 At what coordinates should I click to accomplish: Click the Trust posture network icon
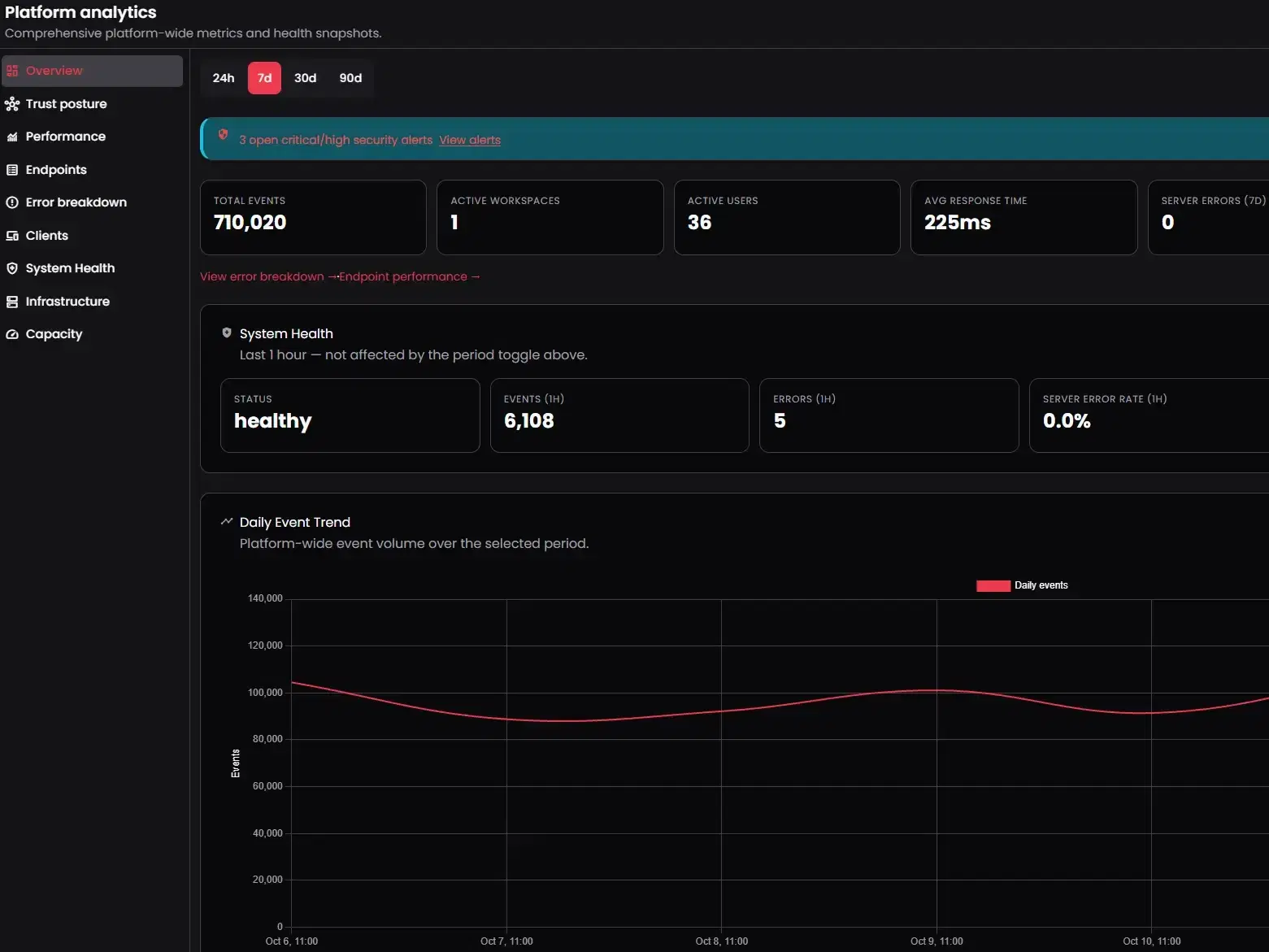pyautogui.click(x=12, y=104)
